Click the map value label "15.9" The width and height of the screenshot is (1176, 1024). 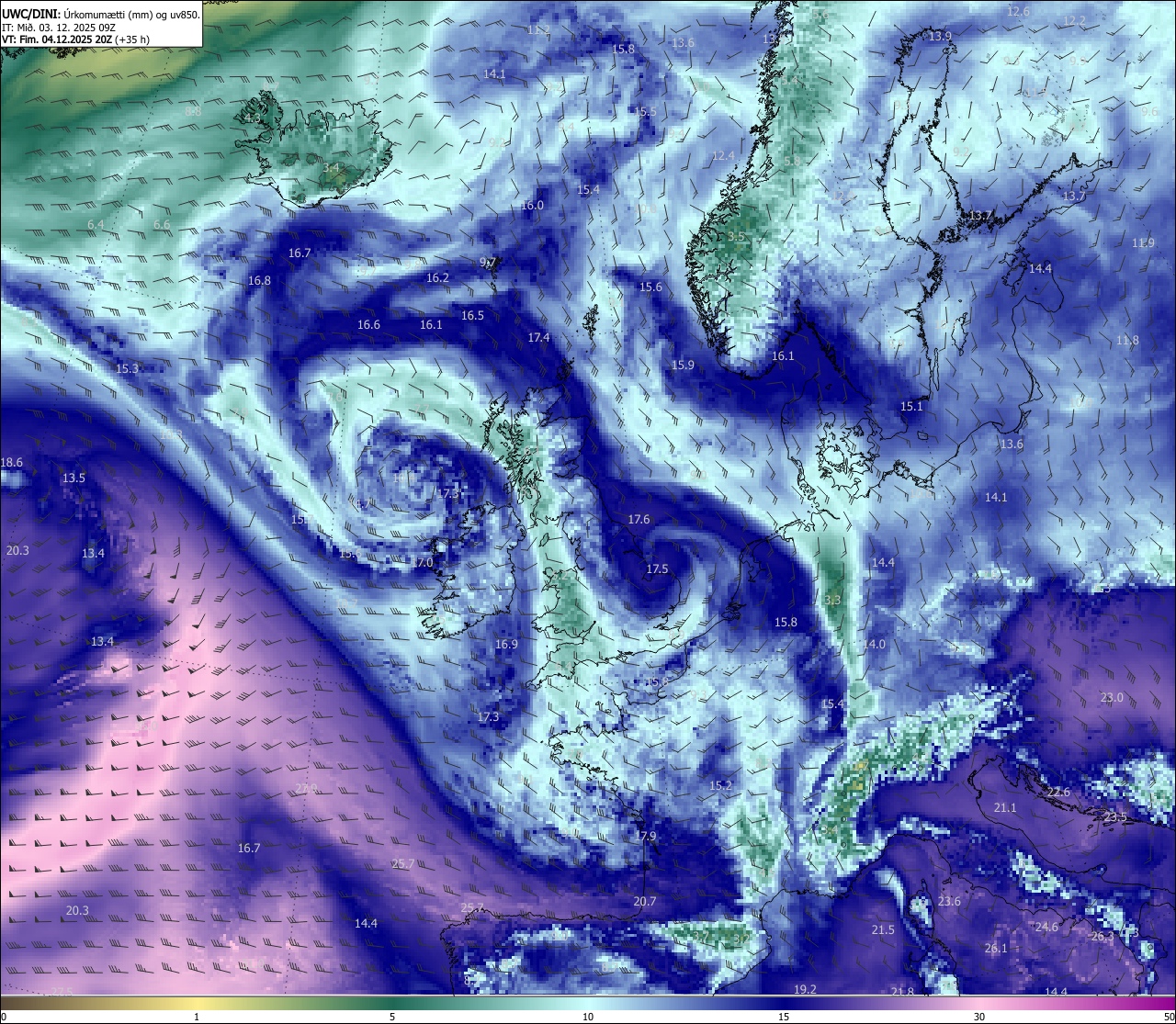click(683, 366)
